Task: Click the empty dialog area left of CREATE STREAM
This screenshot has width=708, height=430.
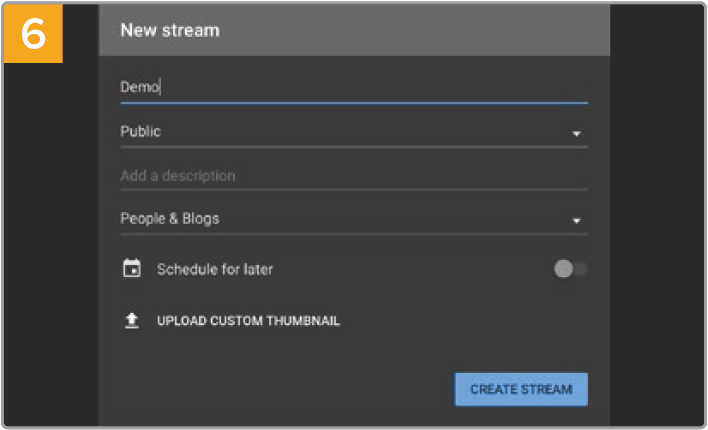Action: (x=284, y=389)
